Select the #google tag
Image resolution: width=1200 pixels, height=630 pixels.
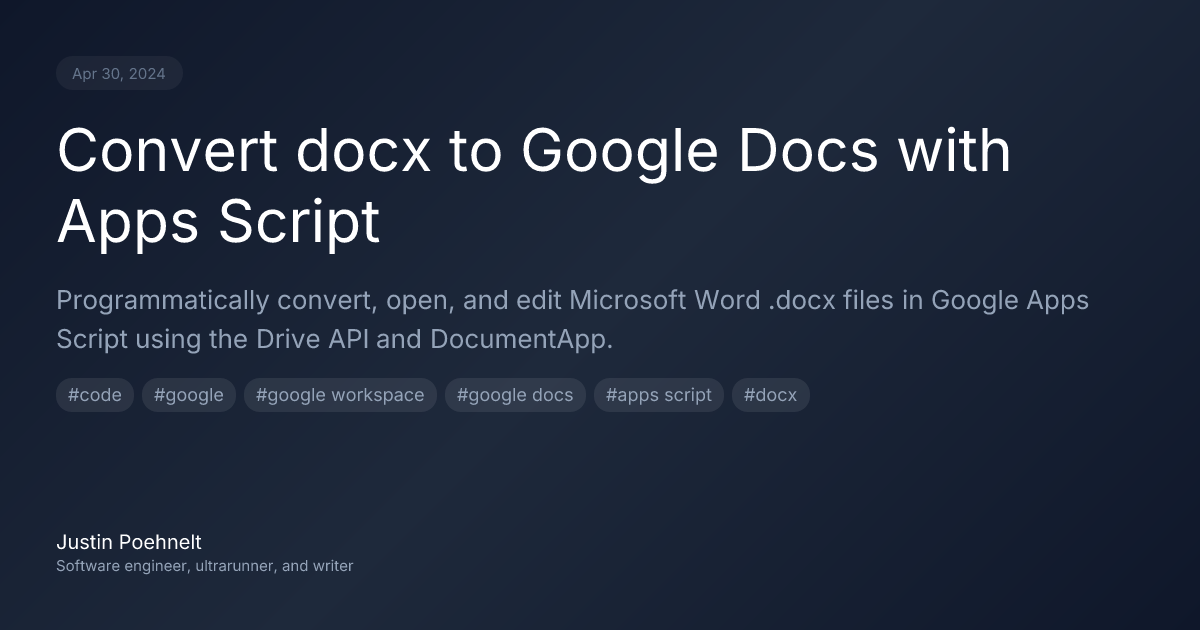pyautogui.click(x=189, y=395)
